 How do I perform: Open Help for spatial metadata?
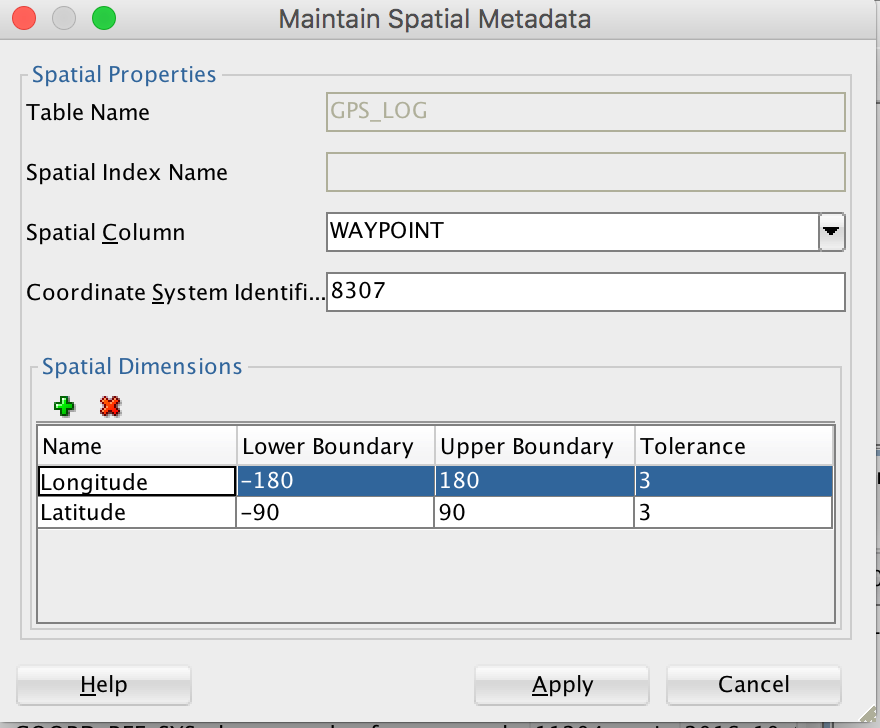pyautogui.click(x=104, y=685)
